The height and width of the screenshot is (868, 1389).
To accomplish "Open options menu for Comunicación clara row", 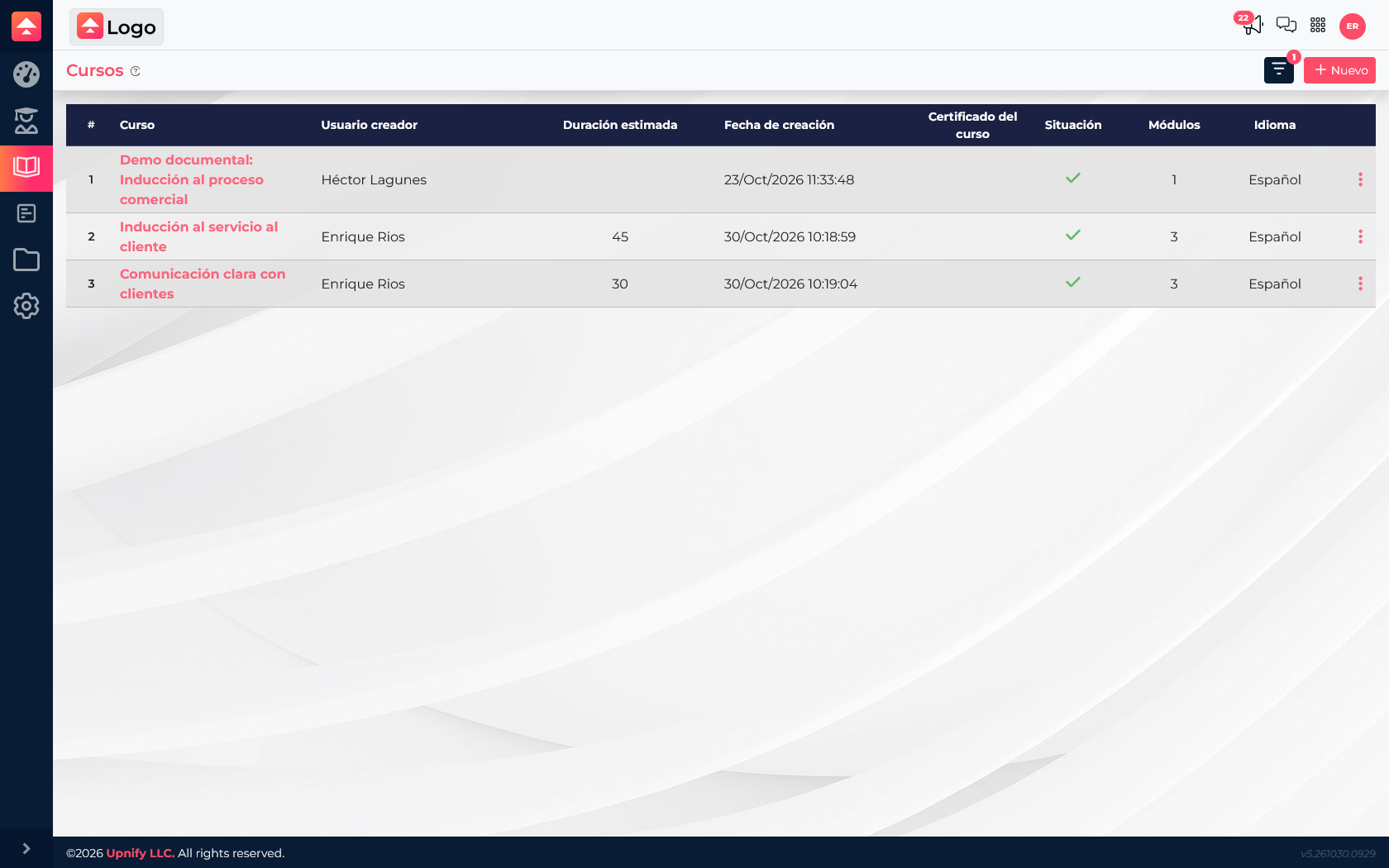I will pyautogui.click(x=1360, y=284).
